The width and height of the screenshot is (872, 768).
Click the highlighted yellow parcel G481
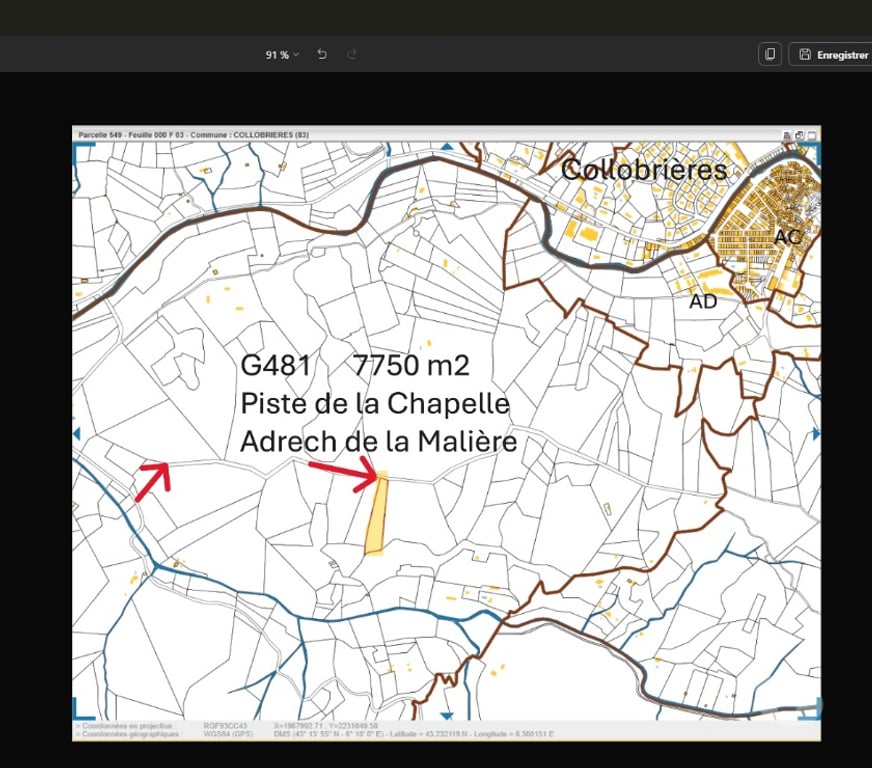point(376,515)
